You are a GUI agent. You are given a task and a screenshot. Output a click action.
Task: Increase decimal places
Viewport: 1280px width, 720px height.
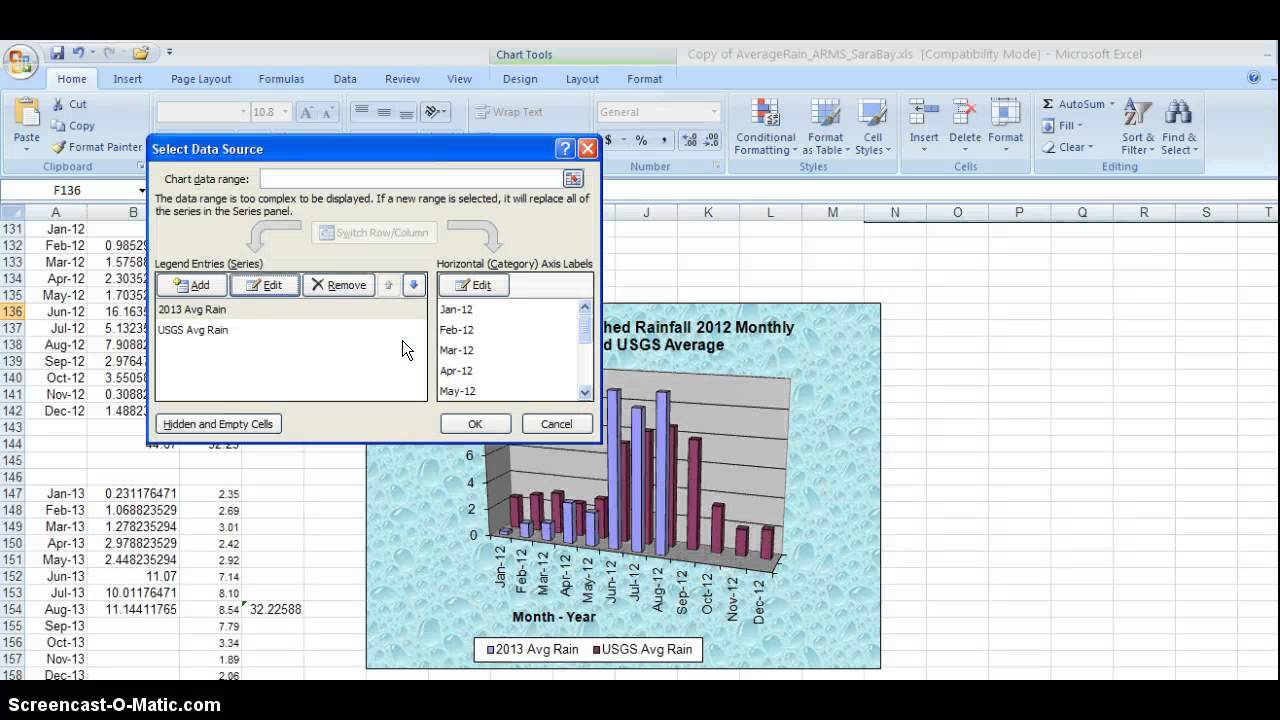tap(689, 140)
